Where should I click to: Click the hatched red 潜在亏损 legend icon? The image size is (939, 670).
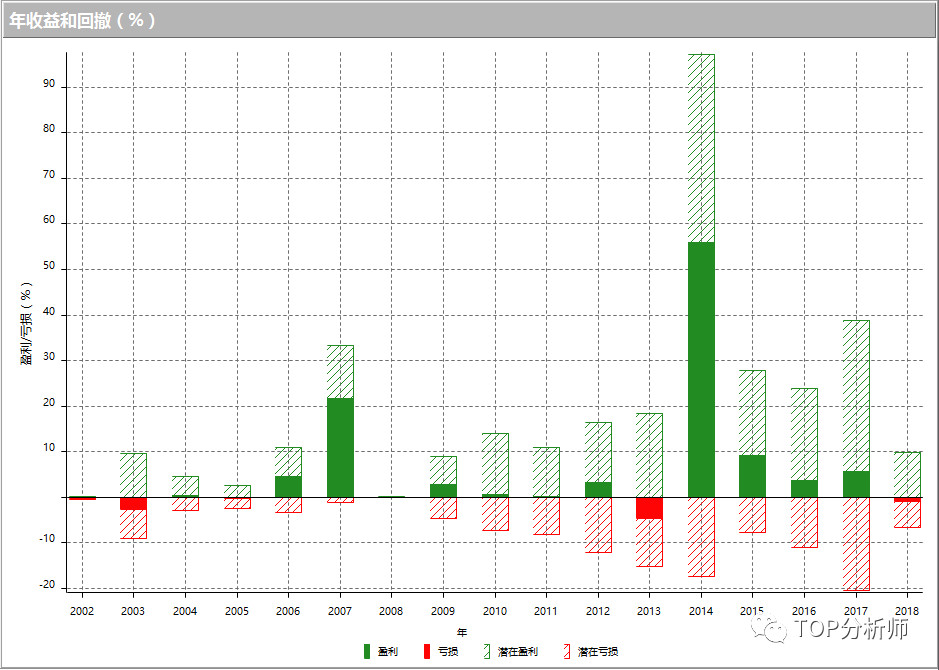[x=567, y=652]
